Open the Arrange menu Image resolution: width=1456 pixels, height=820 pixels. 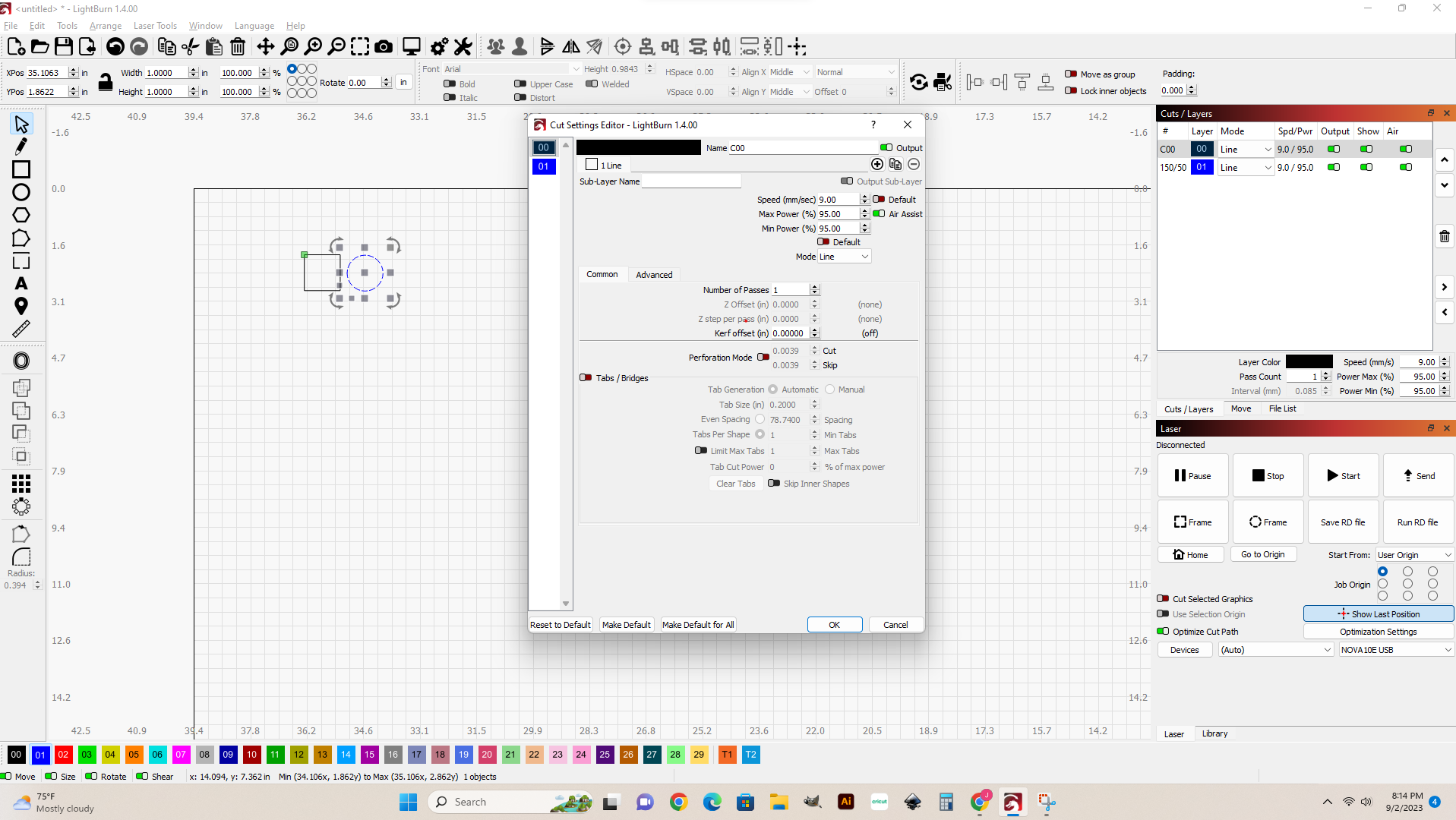click(105, 25)
